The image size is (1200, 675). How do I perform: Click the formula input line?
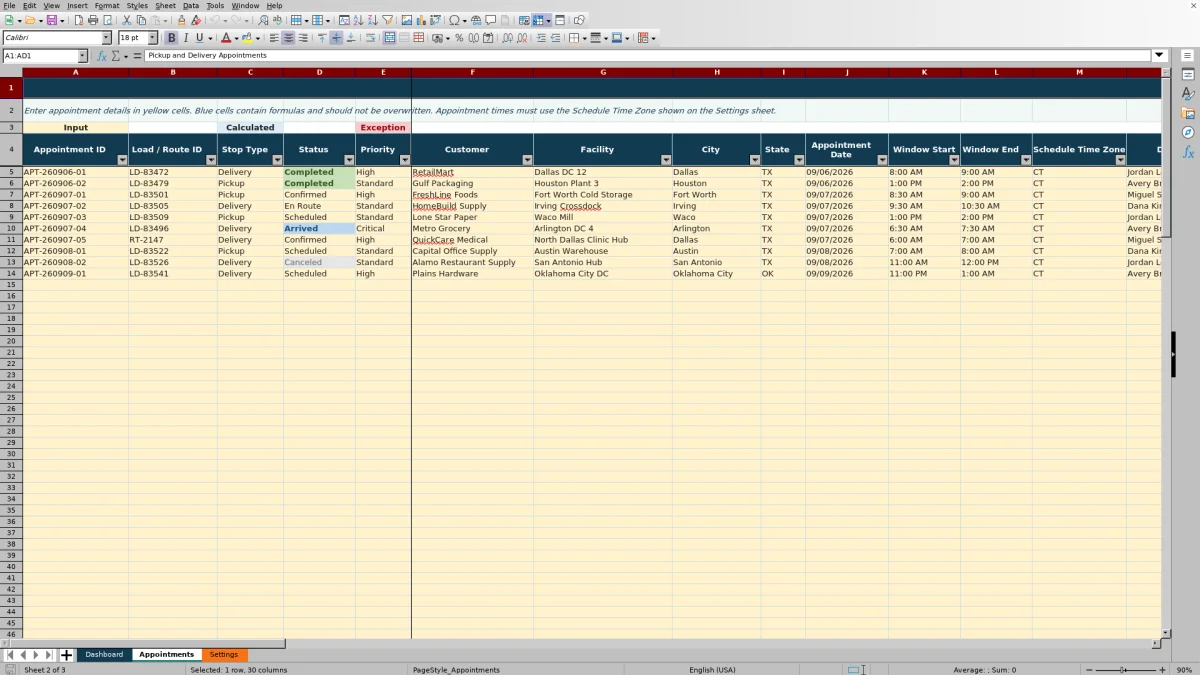point(648,56)
